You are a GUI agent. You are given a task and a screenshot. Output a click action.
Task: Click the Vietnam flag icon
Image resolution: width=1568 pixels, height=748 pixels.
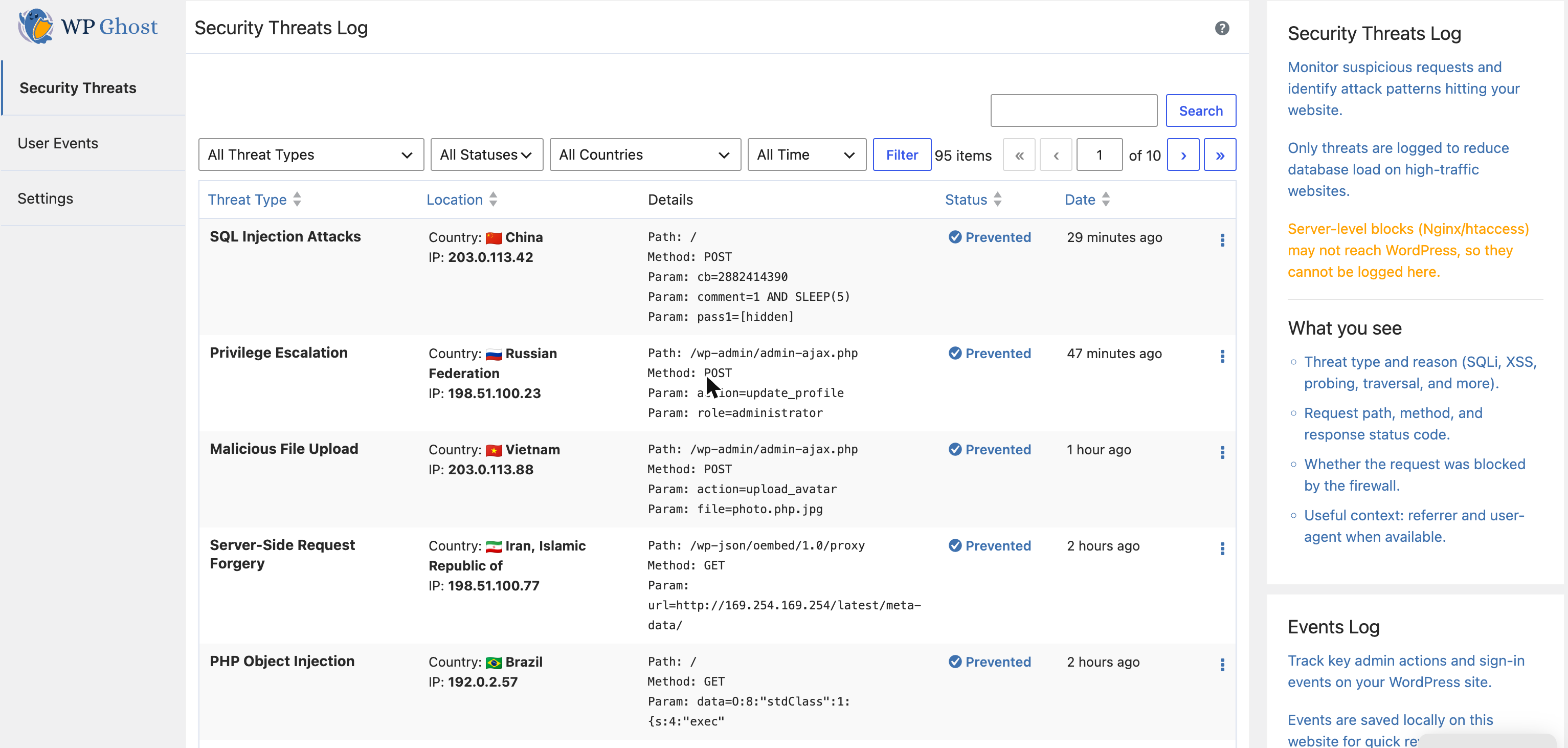click(x=493, y=450)
